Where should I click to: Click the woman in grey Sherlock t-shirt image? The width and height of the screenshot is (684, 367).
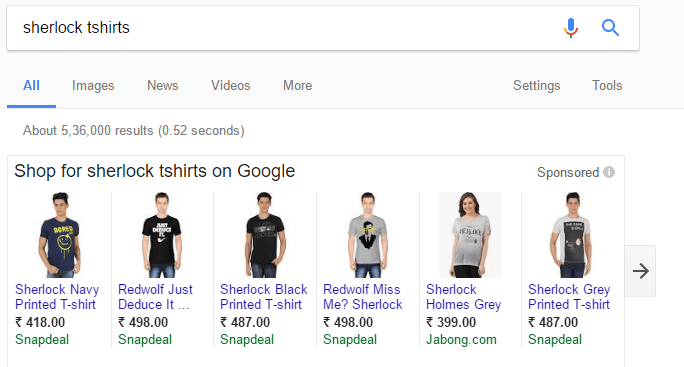[470, 235]
